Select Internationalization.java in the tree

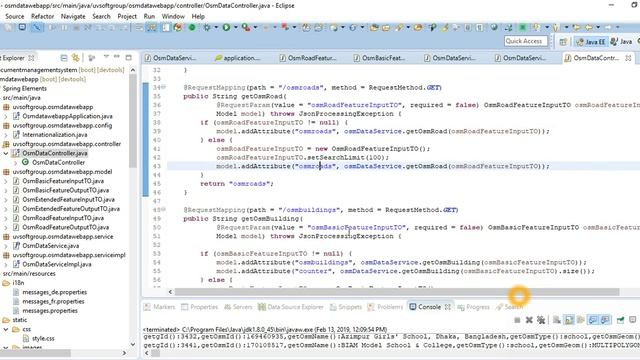click(x=55, y=135)
